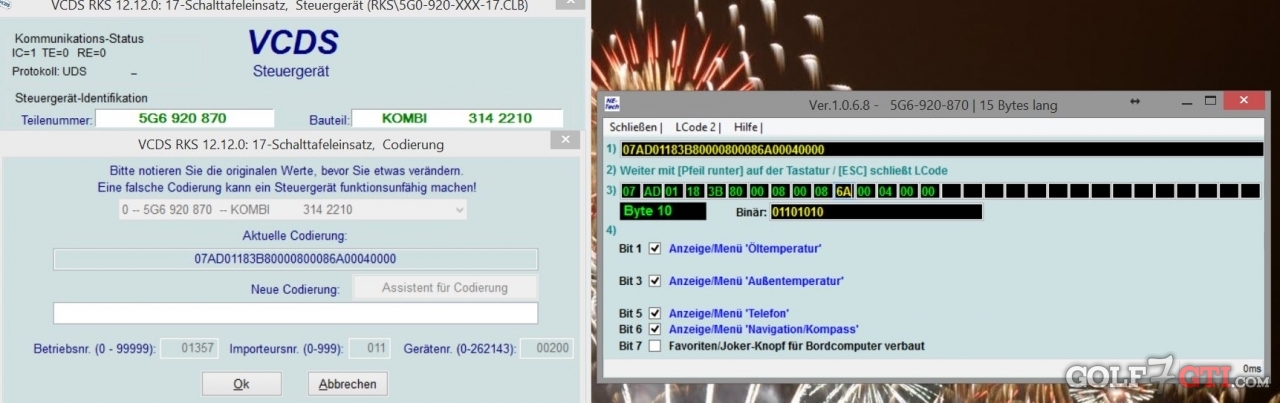The height and width of the screenshot is (403, 1280).
Task: Open the Schließen menu in LCode
Action: (634, 127)
